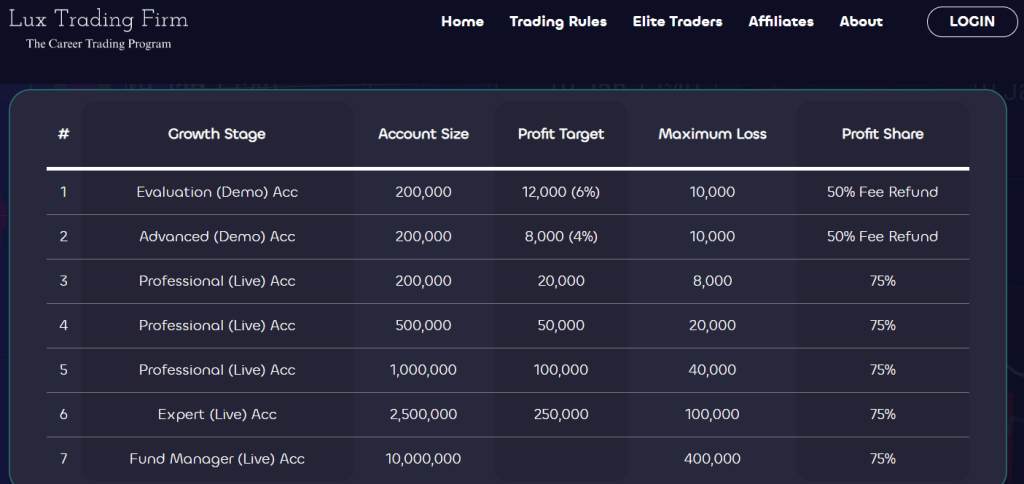Click The Career Trading Program tagline
1024x484 pixels.
99,44
